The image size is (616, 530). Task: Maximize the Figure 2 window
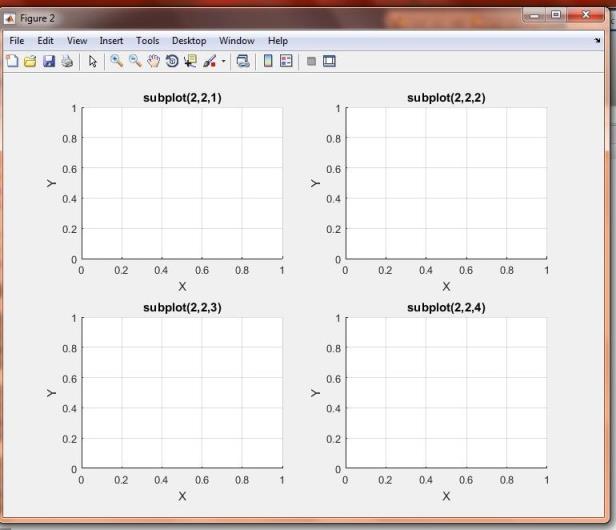(556, 15)
